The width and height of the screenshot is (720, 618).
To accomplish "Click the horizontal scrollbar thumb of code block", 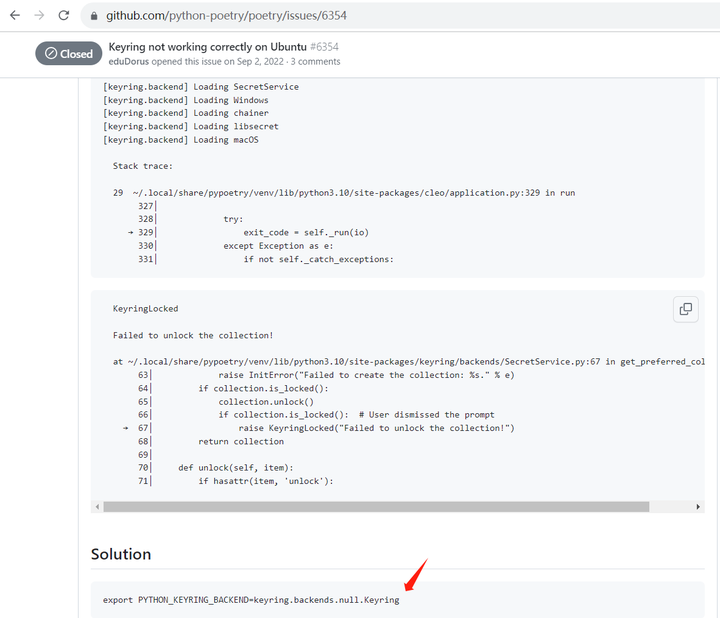I will coord(376,506).
